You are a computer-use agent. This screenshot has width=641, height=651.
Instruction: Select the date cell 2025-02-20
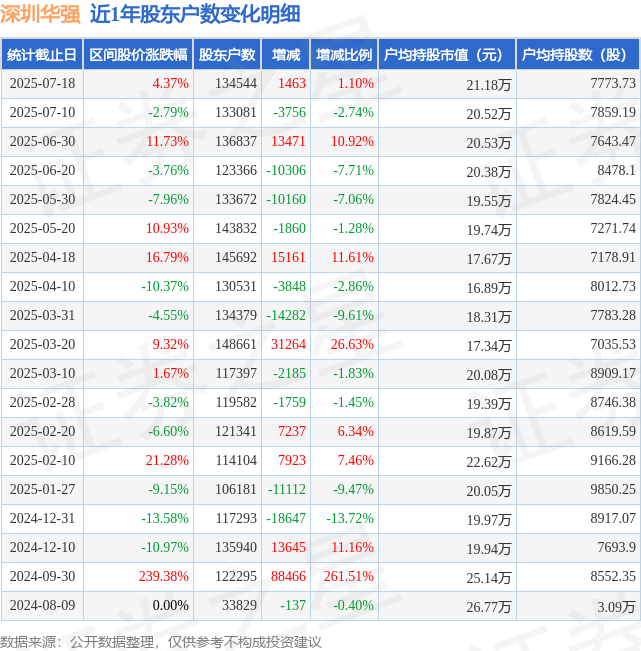42,431
